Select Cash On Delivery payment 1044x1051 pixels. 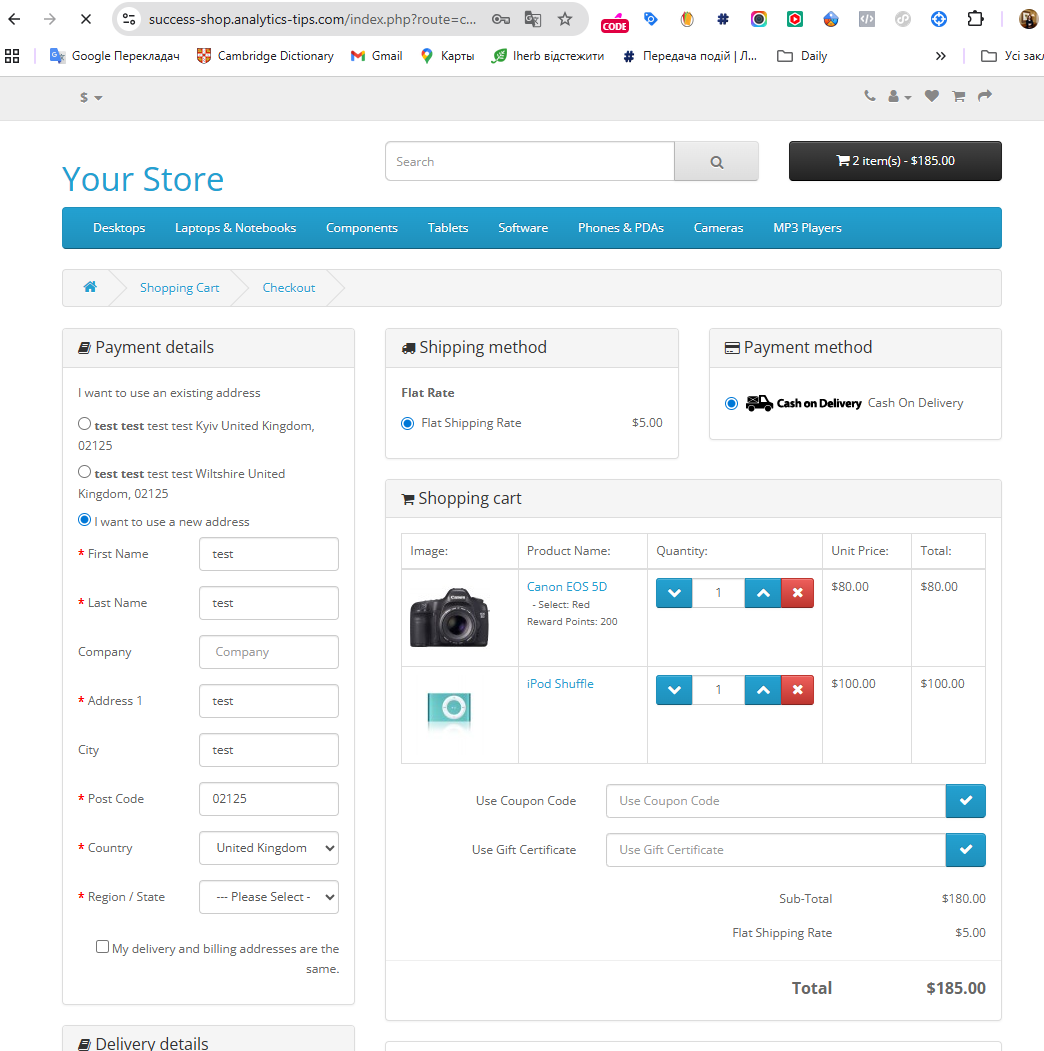pyautogui.click(x=732, y=404)
